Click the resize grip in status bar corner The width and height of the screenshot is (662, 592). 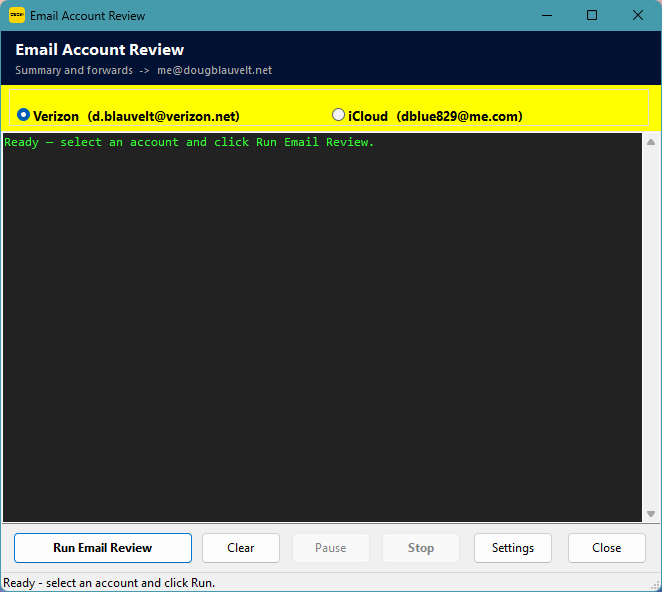(656, 585)
